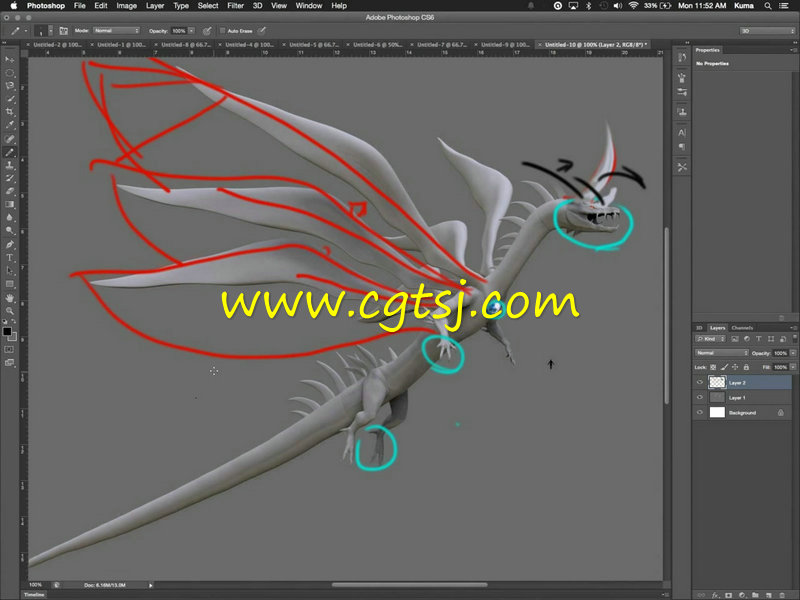Select the History Brush tool

pyautogui.click(x=9, y=178)
